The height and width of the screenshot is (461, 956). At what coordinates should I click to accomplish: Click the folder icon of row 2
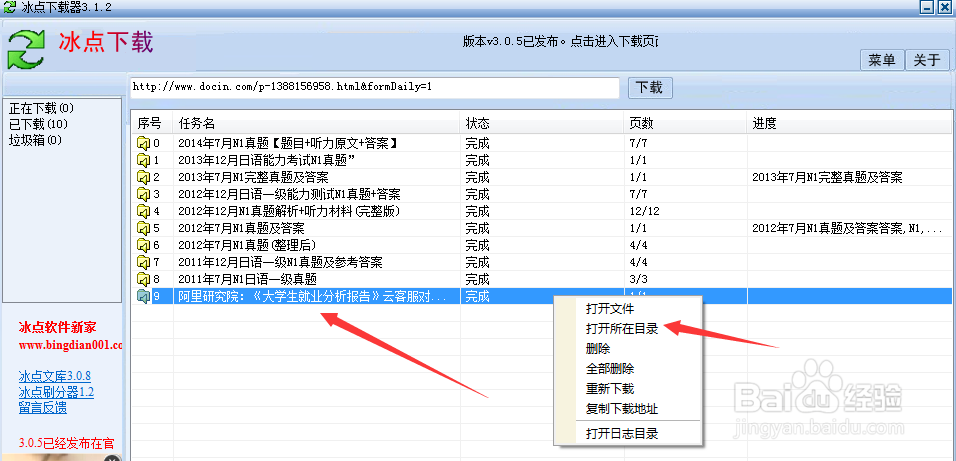click(x=143, y=177)
